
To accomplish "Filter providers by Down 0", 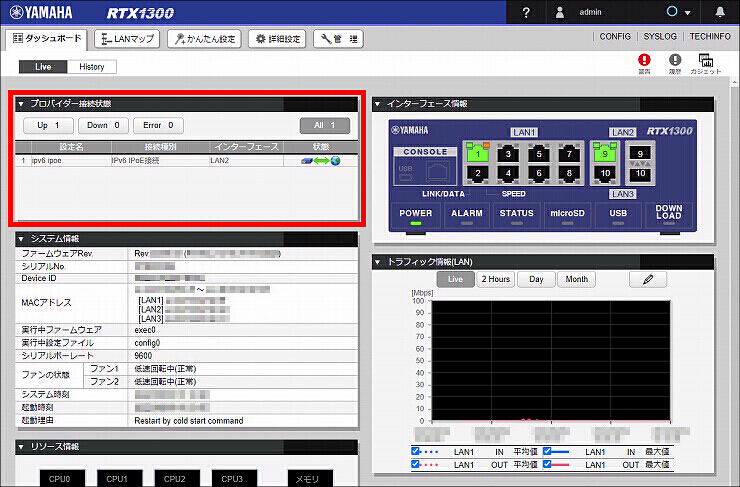I will pos(103,126).
